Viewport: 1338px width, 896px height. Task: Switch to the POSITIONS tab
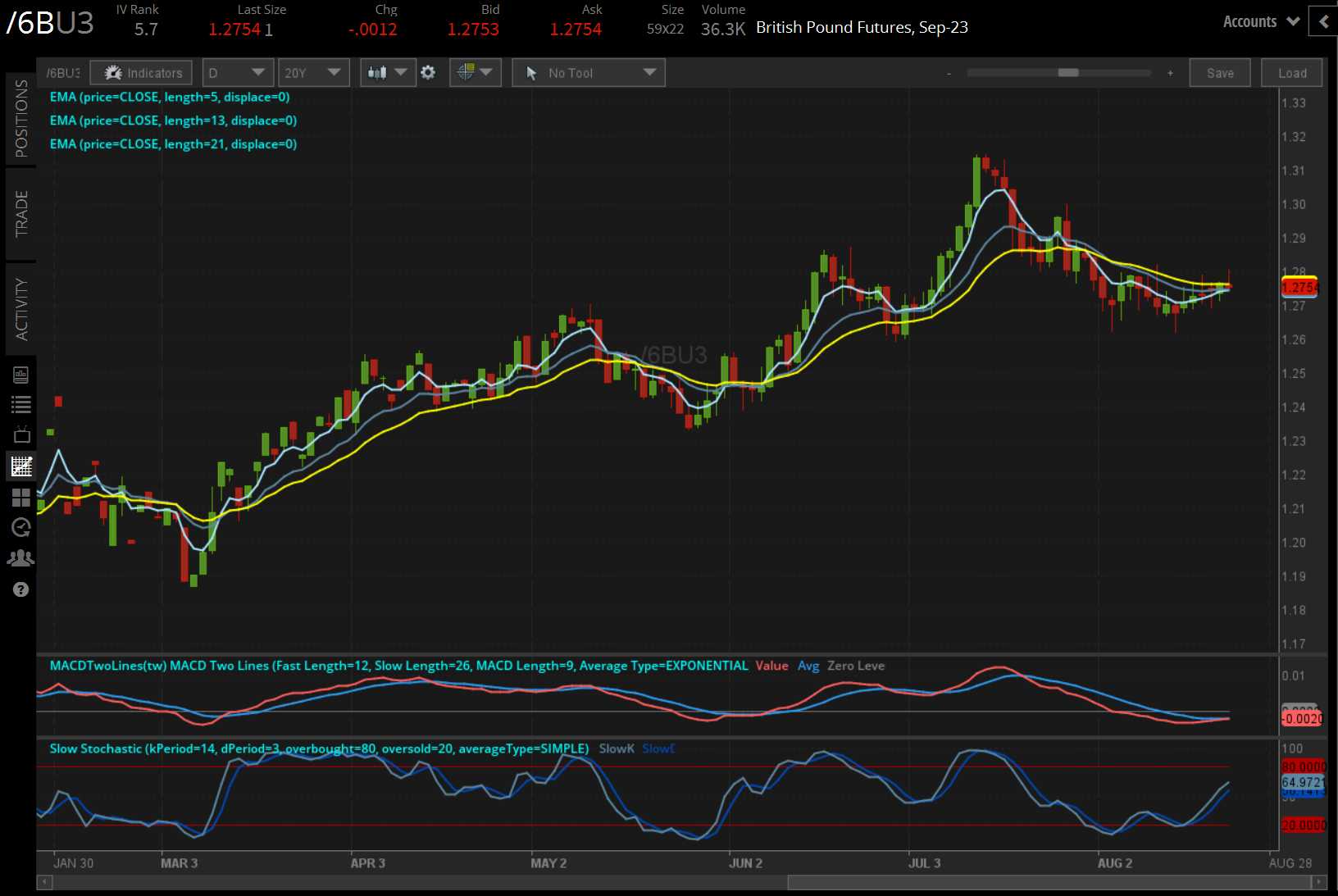[x=21, y=119]
